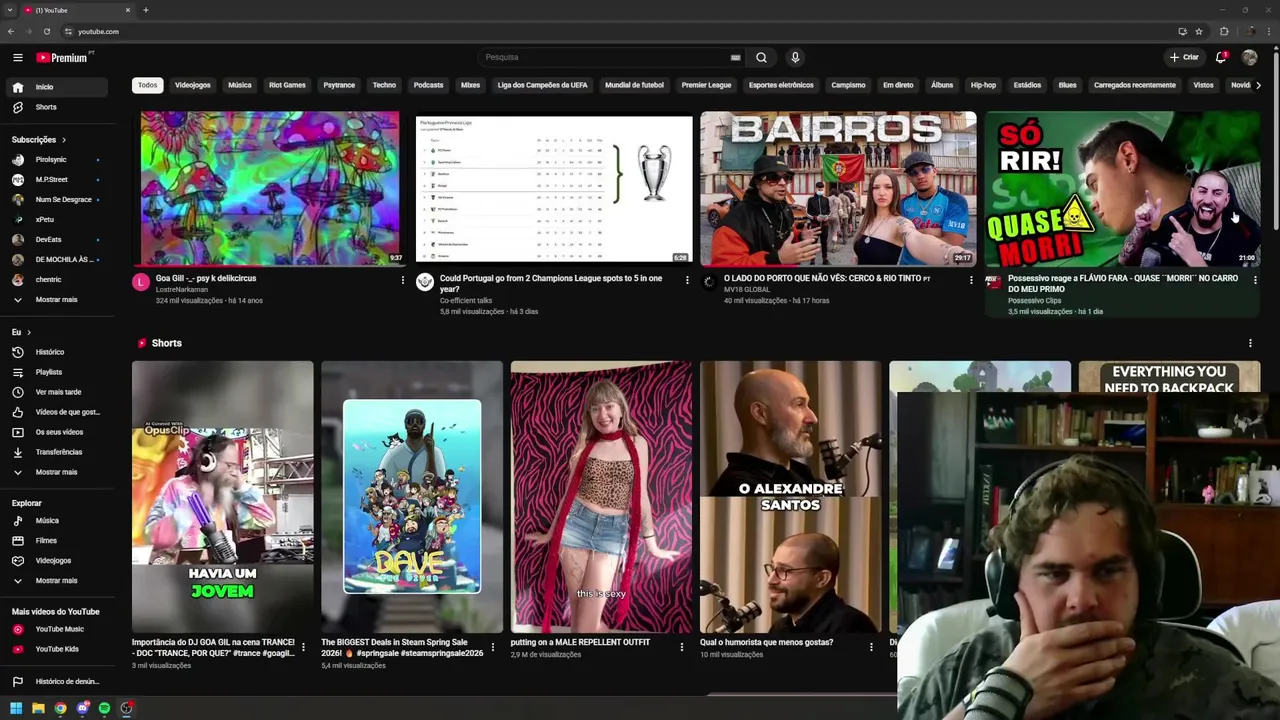Open the Dave the Diver short
1280x720 pixels.
click(412, 497)
